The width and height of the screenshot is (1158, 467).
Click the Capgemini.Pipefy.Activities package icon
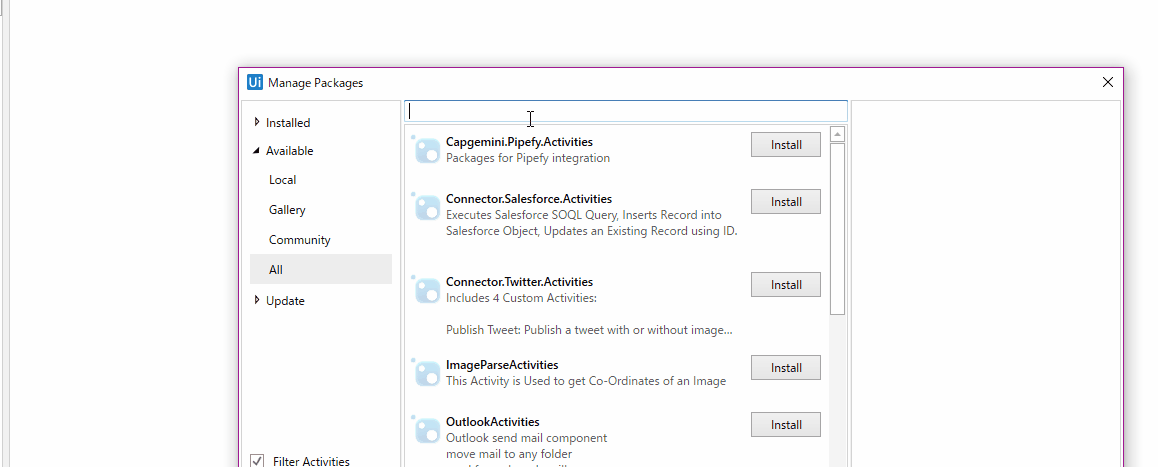tap(426, 149)
